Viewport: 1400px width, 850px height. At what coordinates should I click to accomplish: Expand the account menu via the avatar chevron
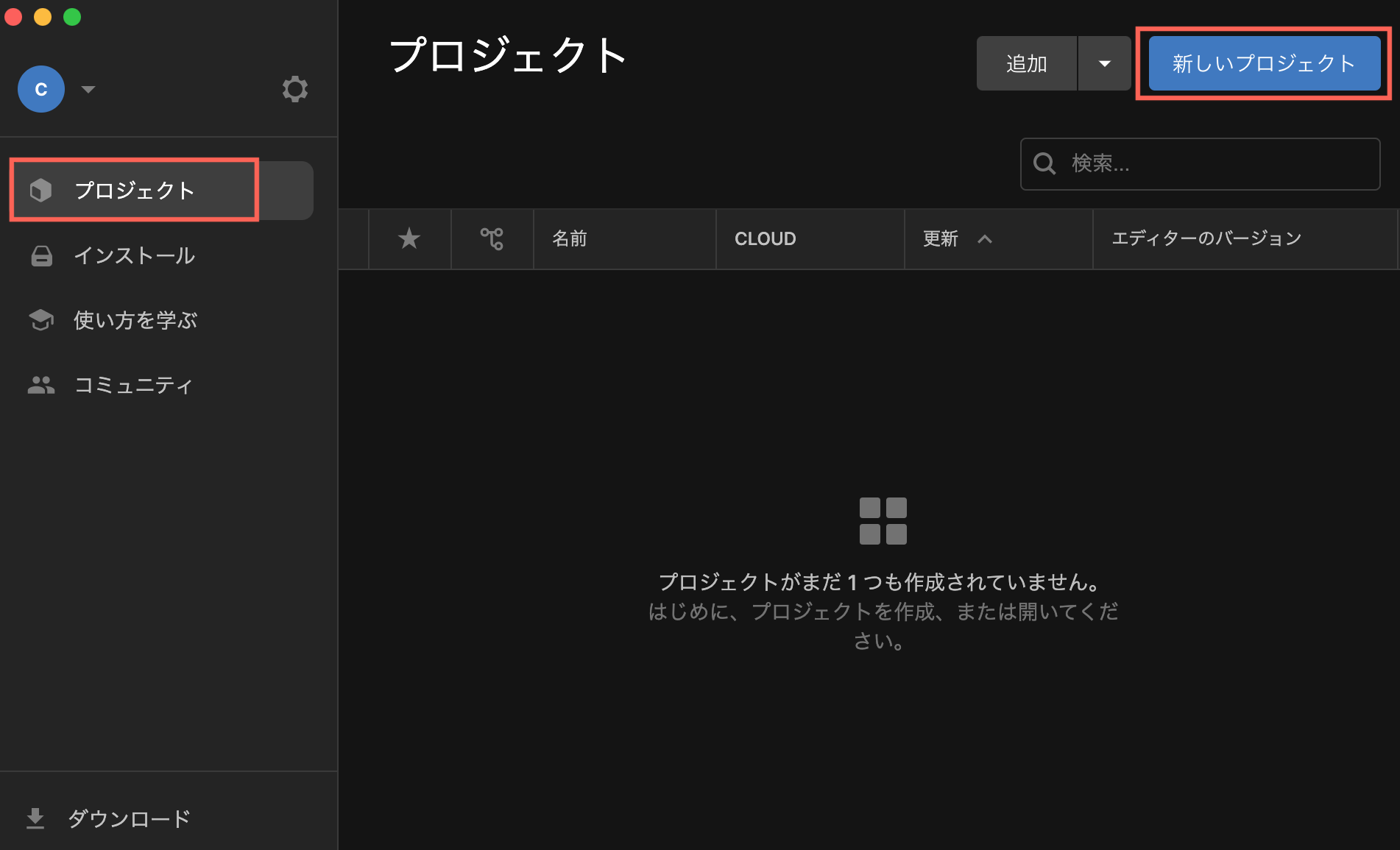[88, 89]
